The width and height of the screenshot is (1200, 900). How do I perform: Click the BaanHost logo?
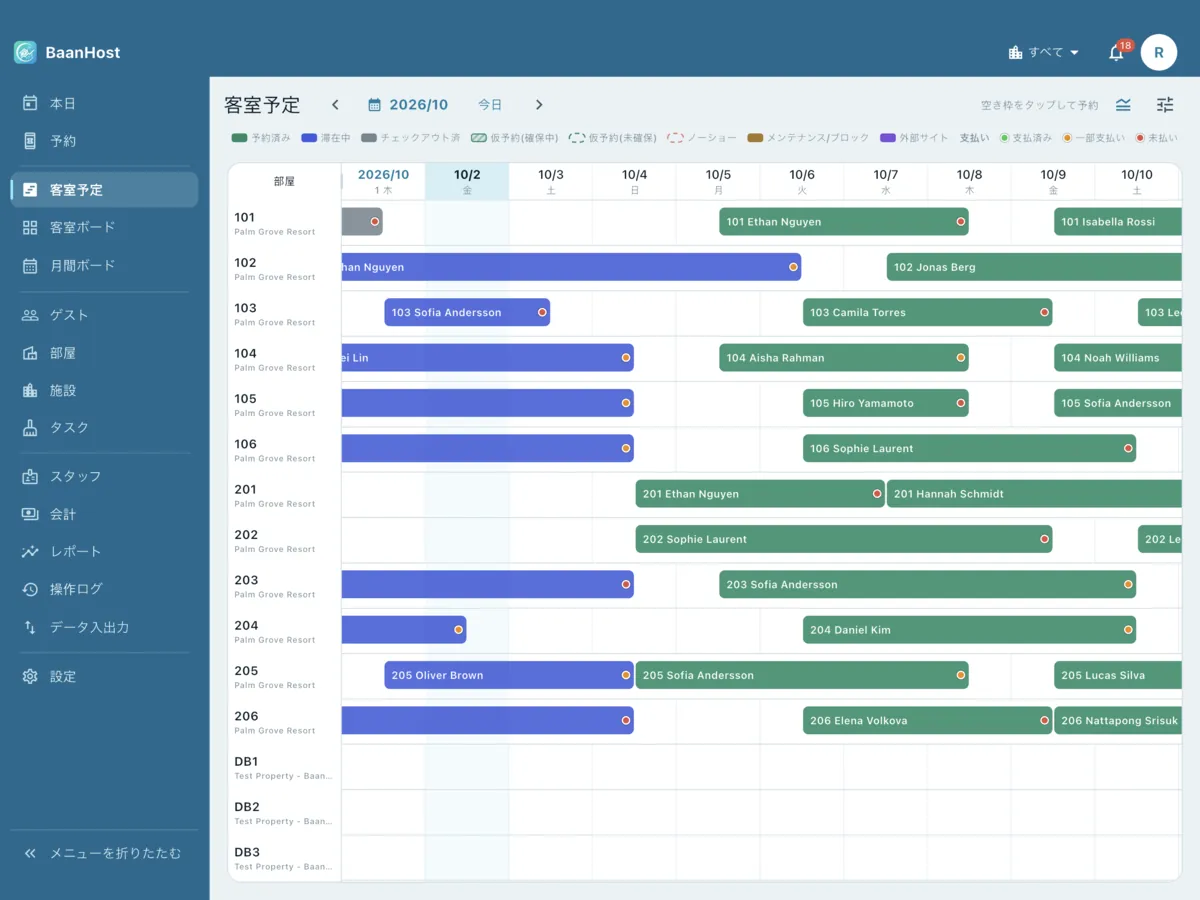point(25,52)
